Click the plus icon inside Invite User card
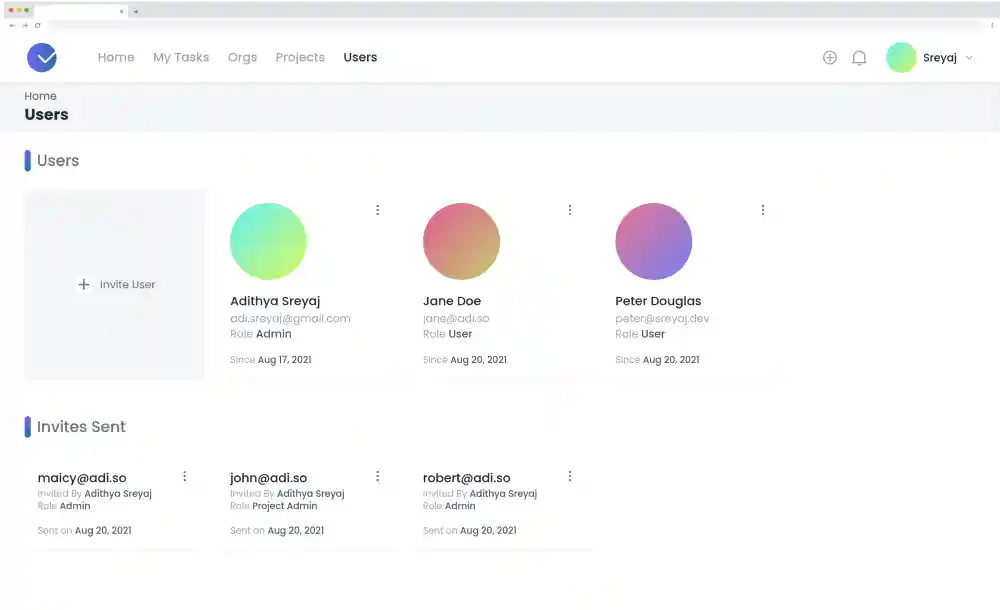Viewport: 1000px width, 610px height. tap(84, 284)
